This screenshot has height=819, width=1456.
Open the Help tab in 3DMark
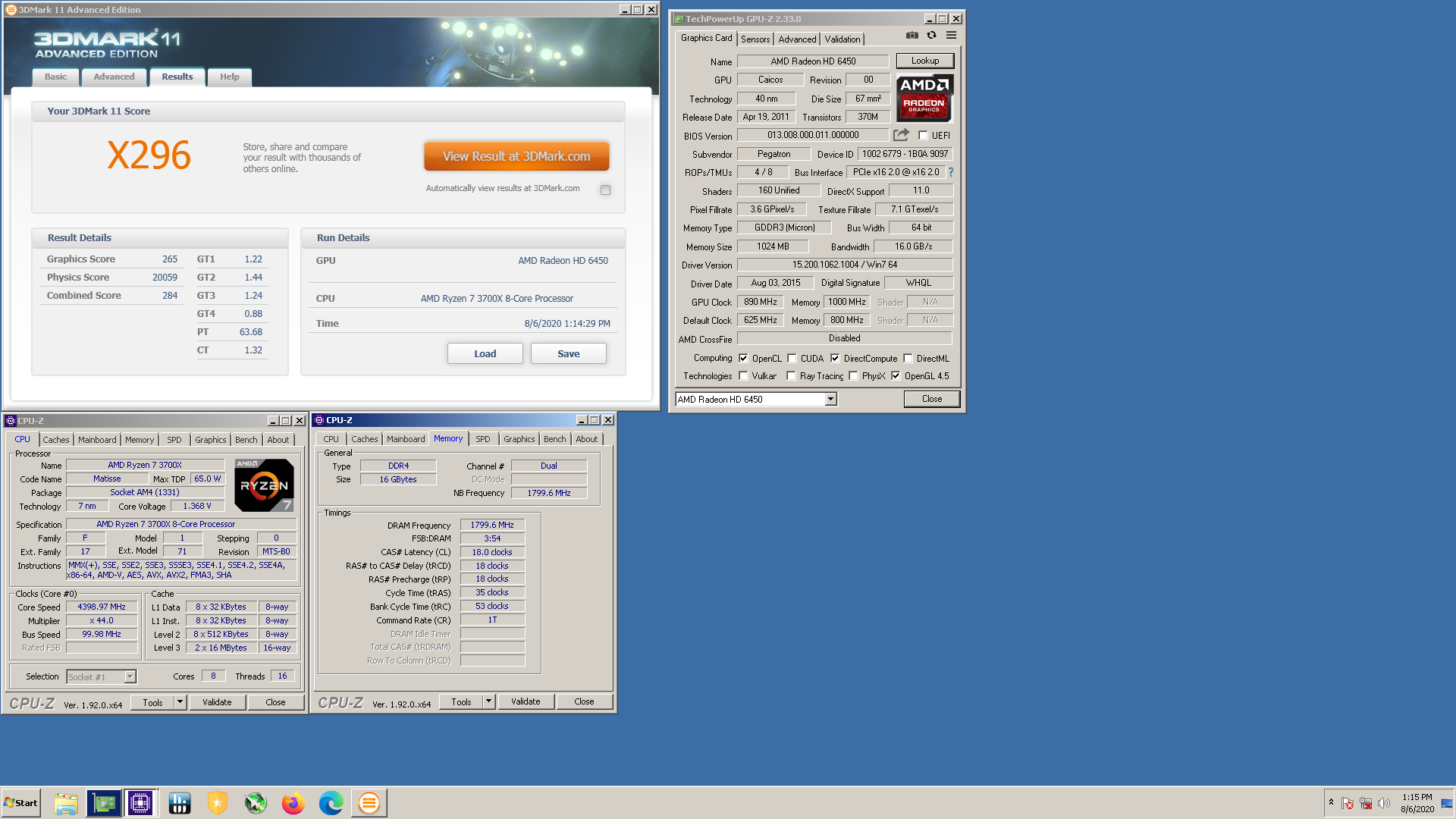coord(230,77)
